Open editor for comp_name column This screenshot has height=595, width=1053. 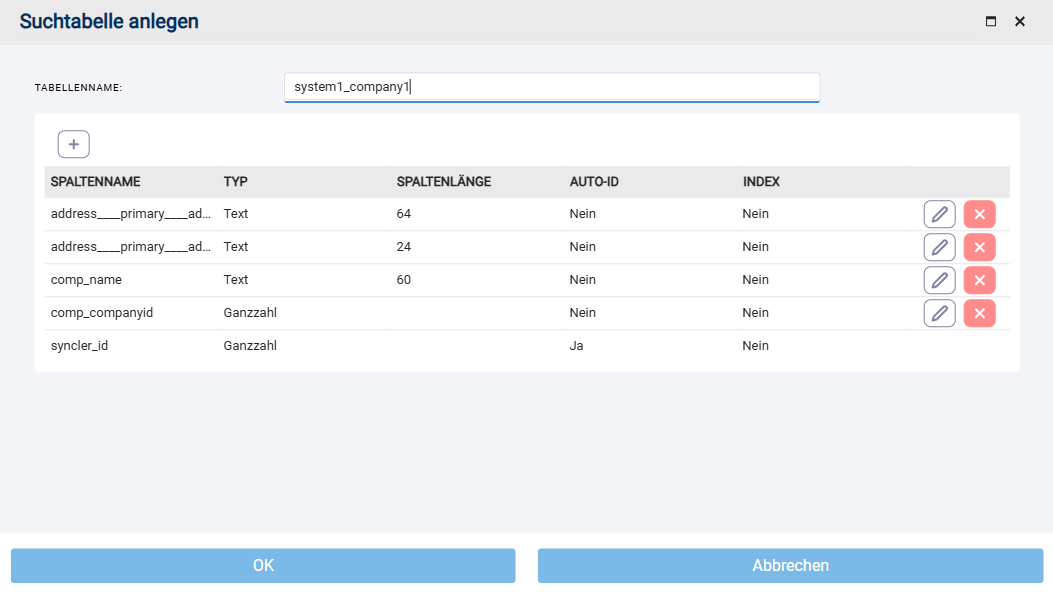coord(939,280)
